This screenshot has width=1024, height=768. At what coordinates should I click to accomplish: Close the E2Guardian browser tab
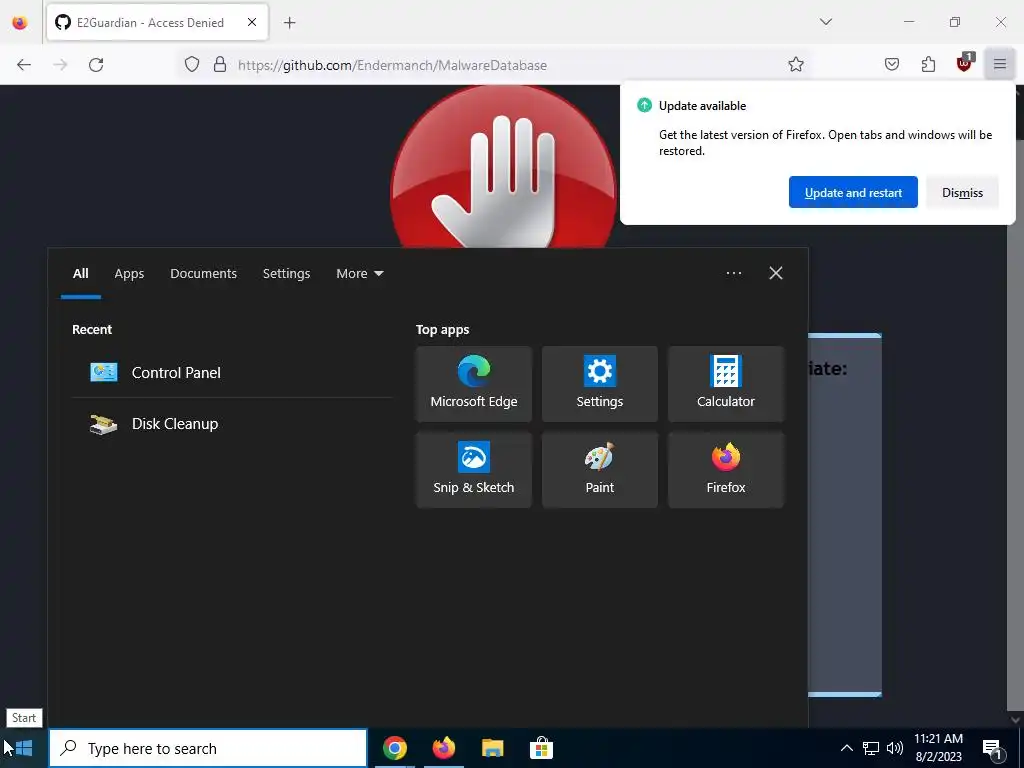click(x=251, y=22)
